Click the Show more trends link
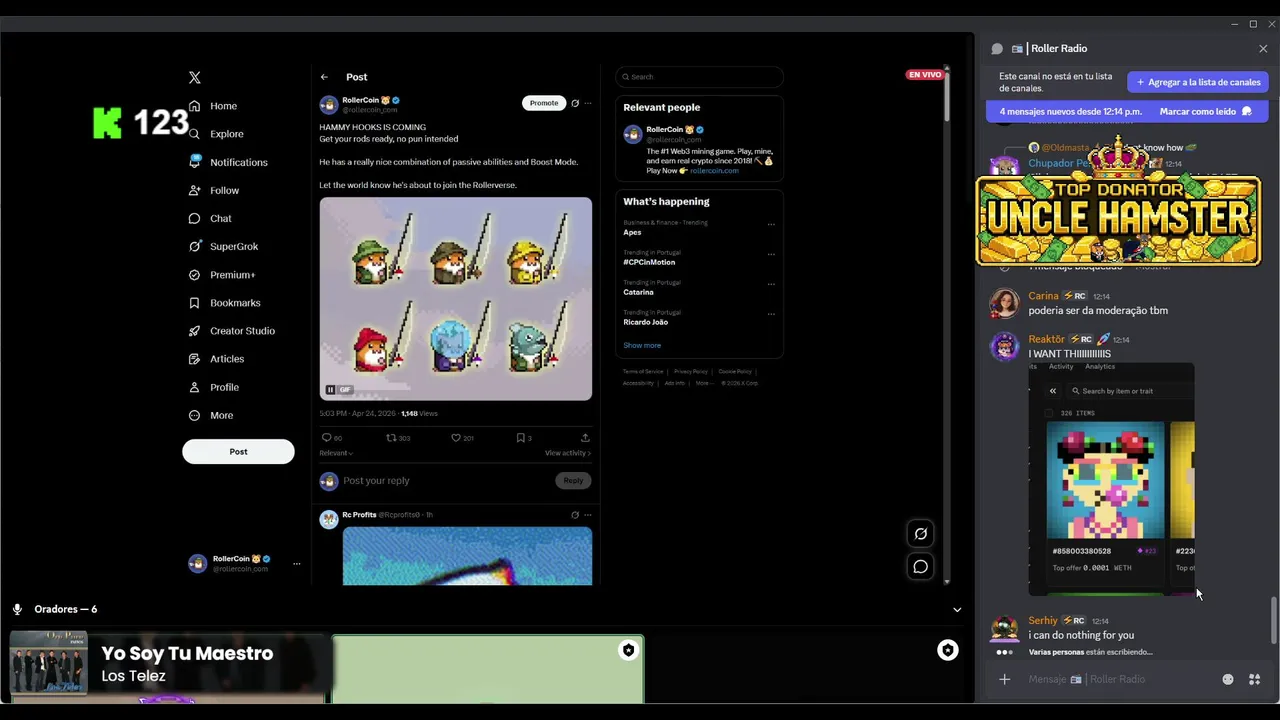Screen dimensions: 1280x720 coord(642,346)
